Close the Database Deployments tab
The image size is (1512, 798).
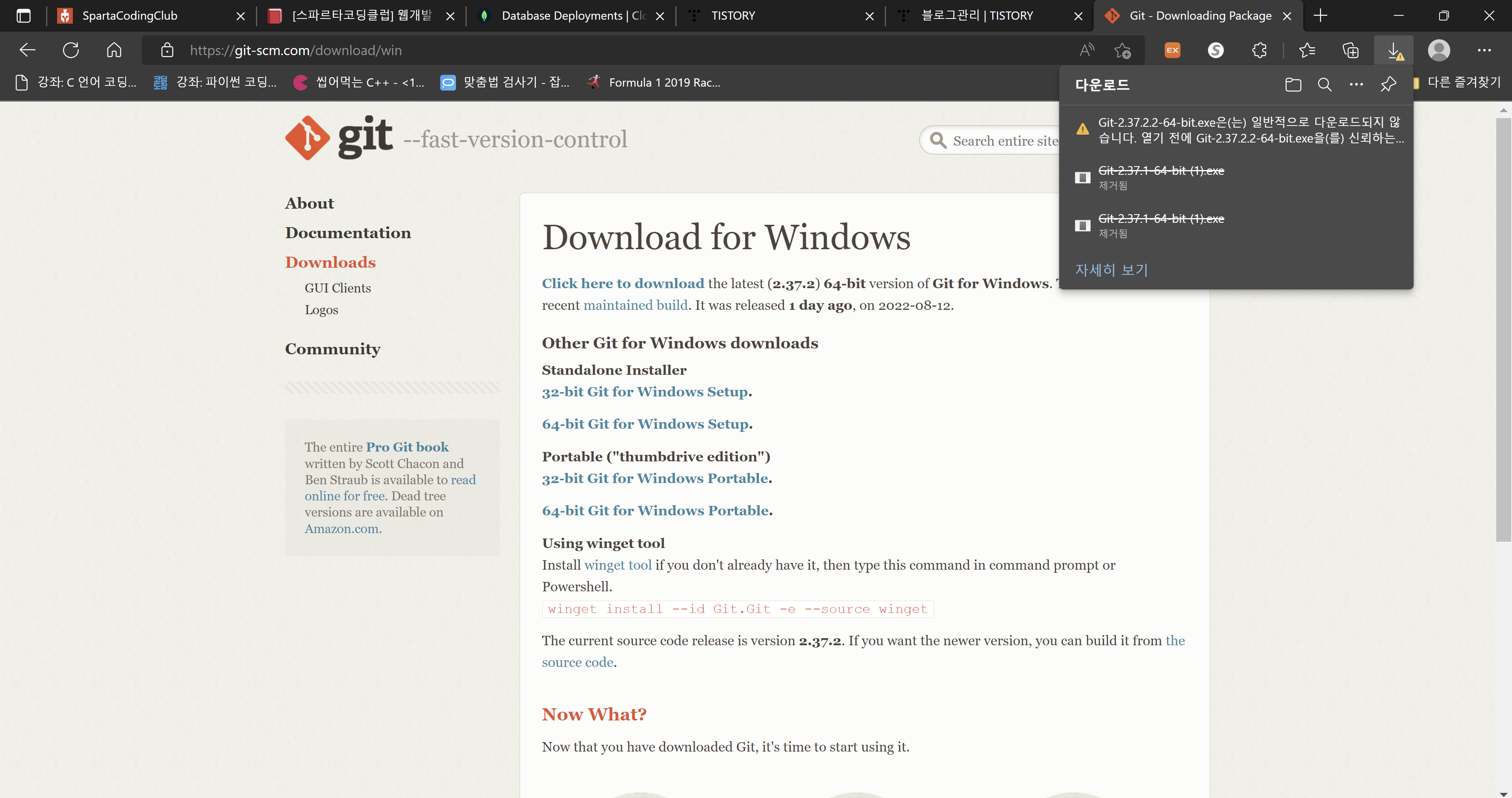(660, 16)
